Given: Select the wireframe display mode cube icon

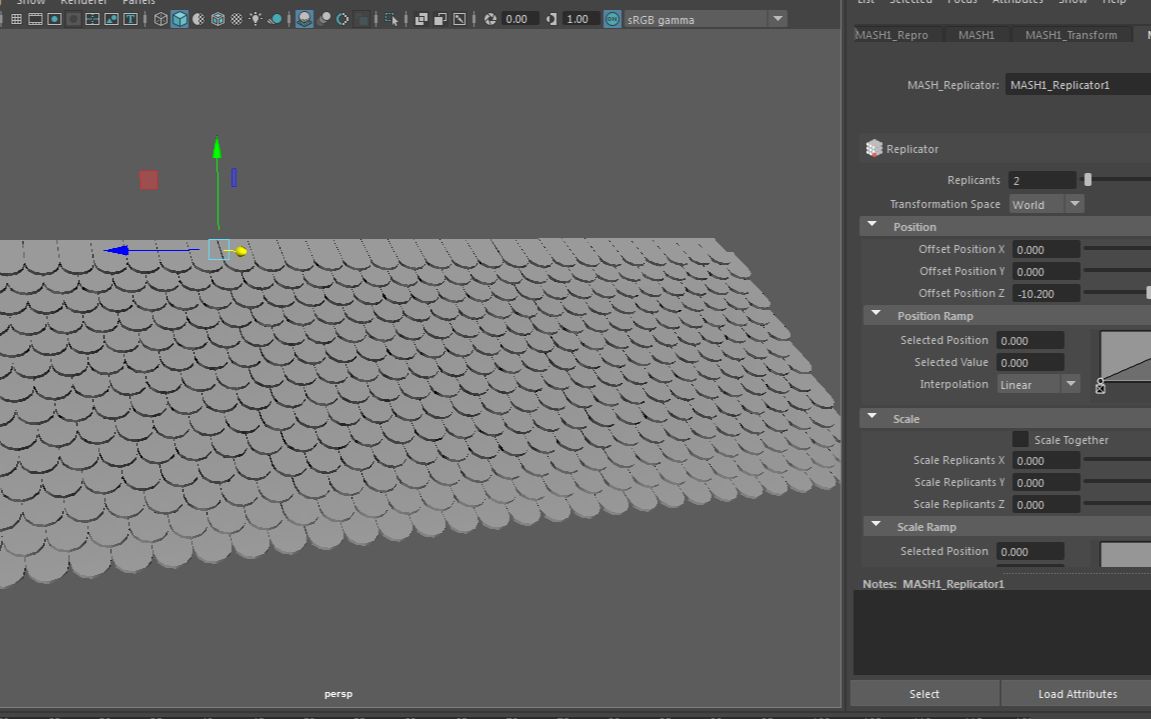Looking at the screenshot, I should pos(160,19).
